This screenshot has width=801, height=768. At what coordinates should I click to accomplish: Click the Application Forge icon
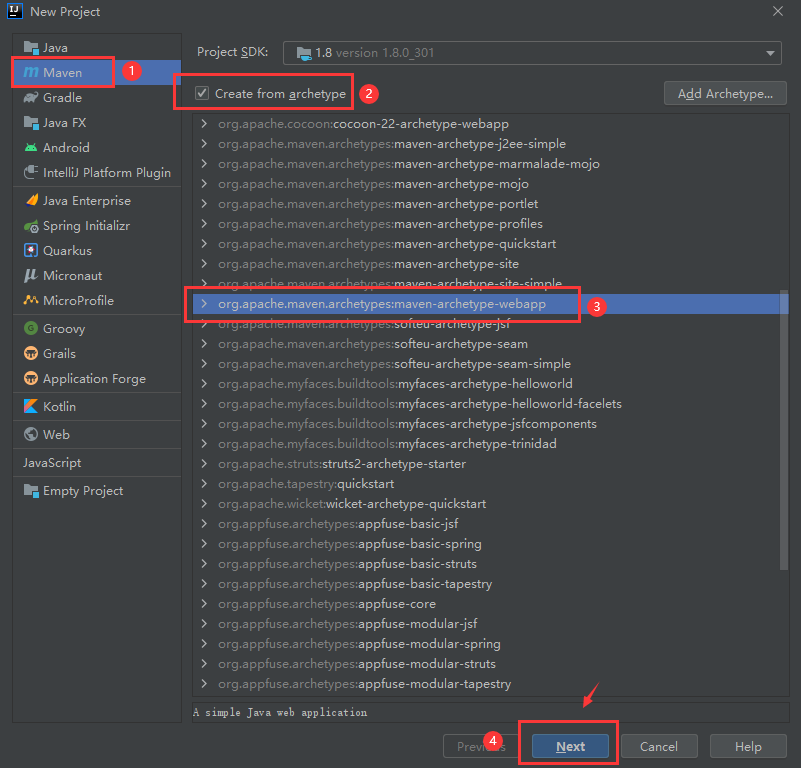[31, 378]
